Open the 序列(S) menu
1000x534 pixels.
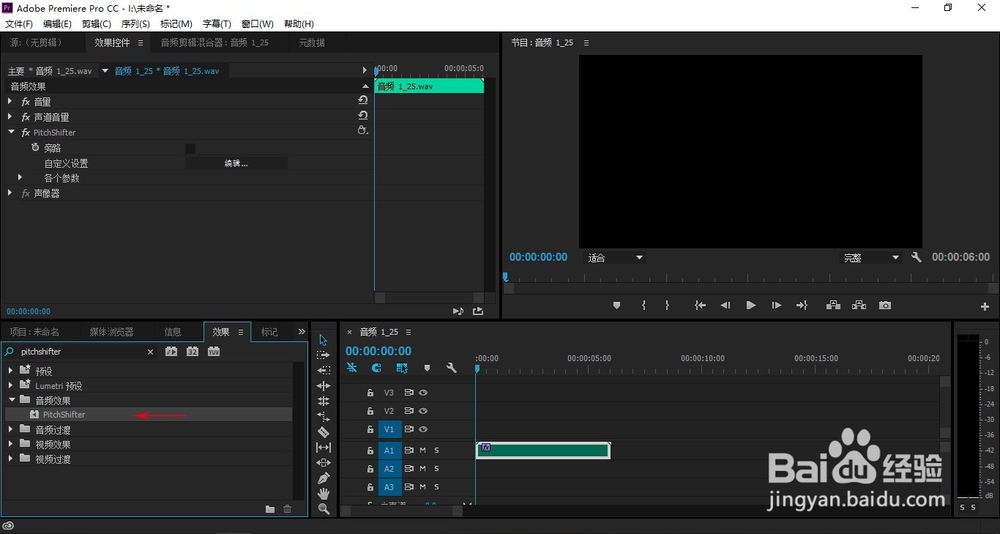[135, 24]
